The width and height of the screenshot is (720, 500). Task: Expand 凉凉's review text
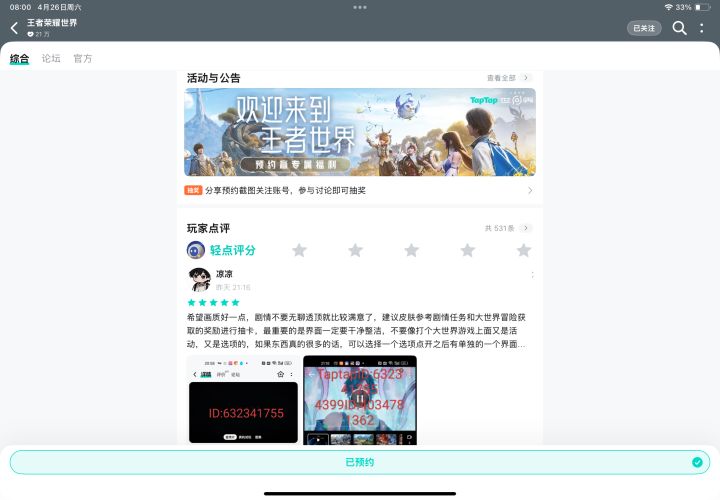pyautogui.click(x=356, y=331)
